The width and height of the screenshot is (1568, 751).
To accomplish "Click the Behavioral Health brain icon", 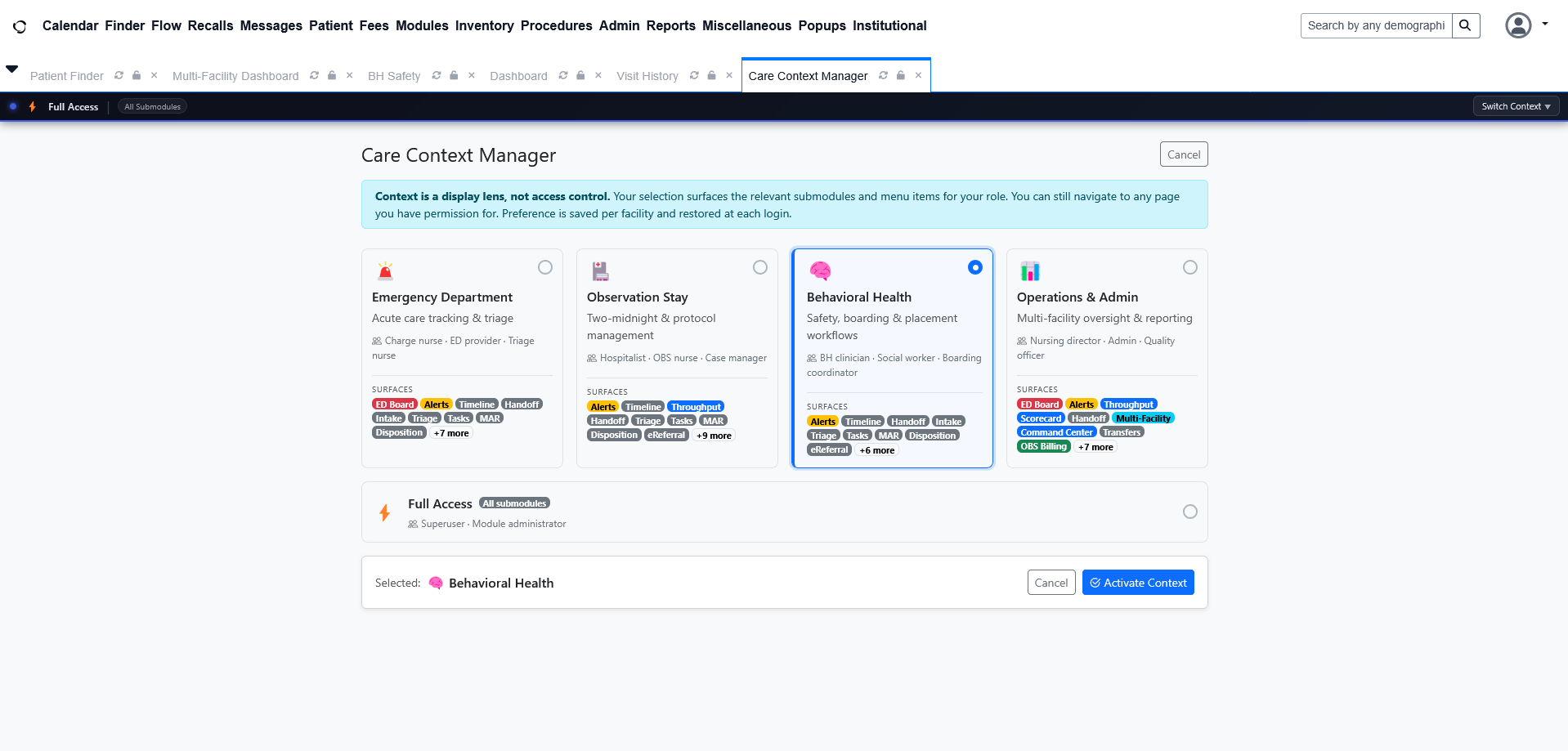I will (x=819, y=270).
